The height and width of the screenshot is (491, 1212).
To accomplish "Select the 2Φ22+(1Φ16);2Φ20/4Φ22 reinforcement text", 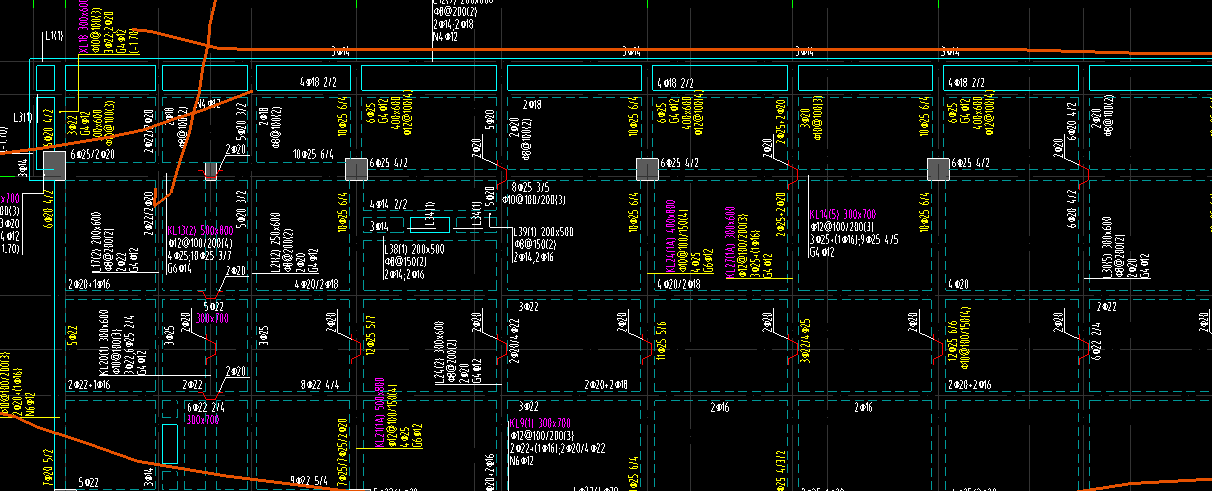I will coord(556,449).
